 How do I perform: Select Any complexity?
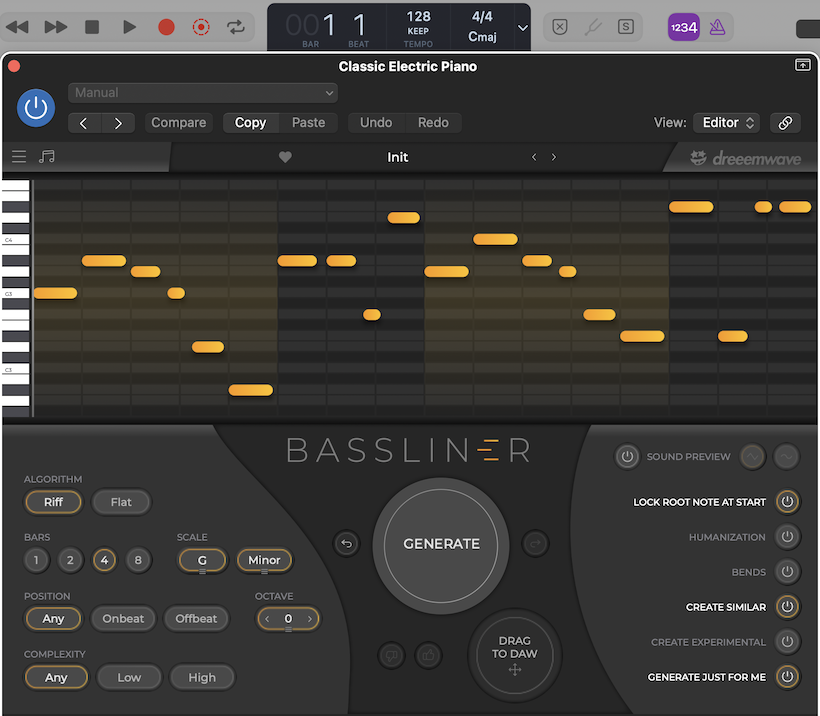[x=56, y=677]
